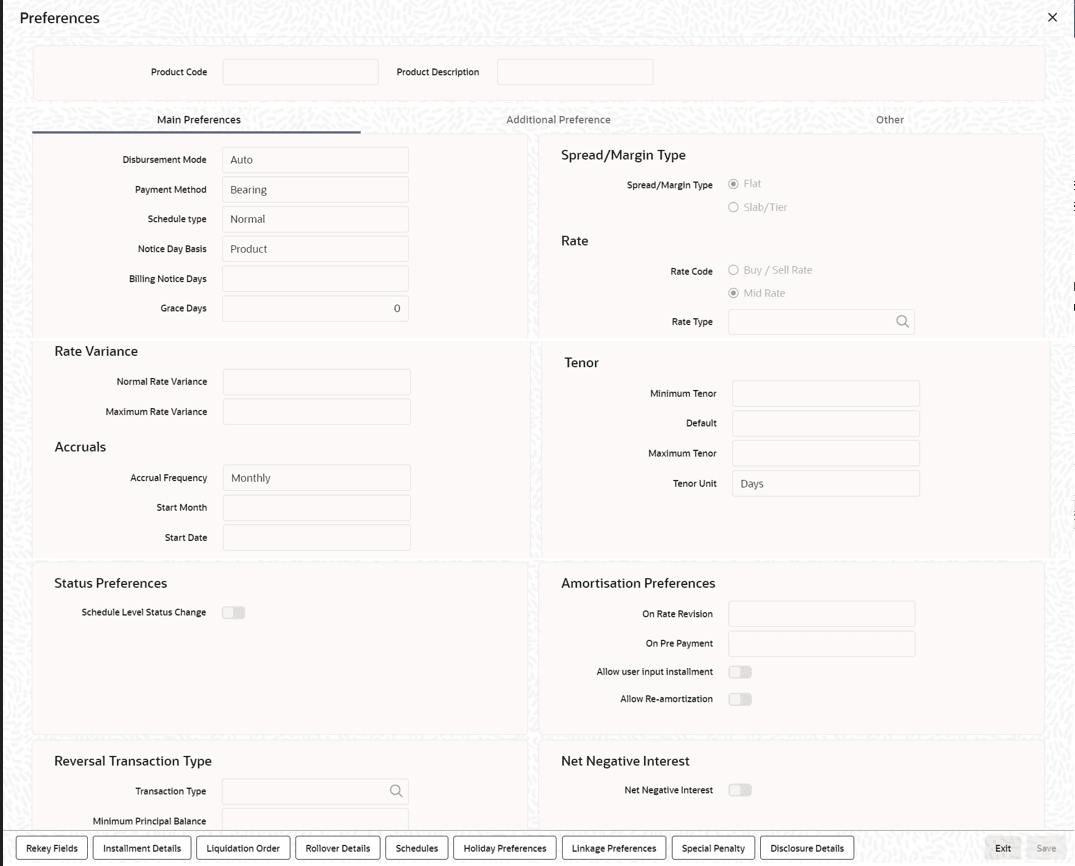Open Holiday Preferences
Viewport: 1075px width, 866px height.
click(x=505, y=848)
